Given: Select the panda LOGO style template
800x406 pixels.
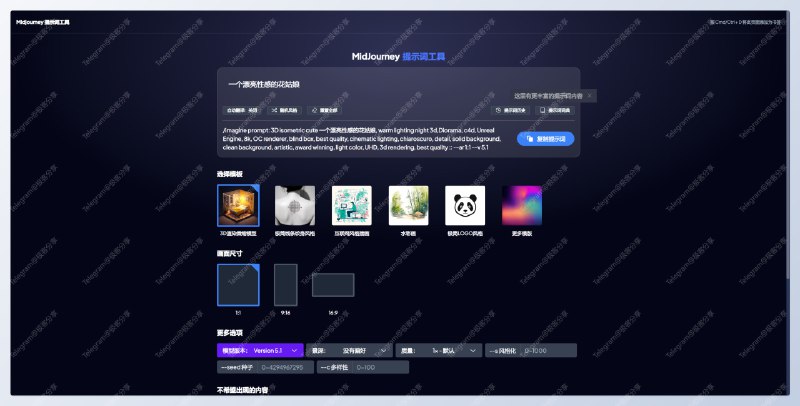Looking at the screenshot, I should pyautogui.click(x=465, y=206).
